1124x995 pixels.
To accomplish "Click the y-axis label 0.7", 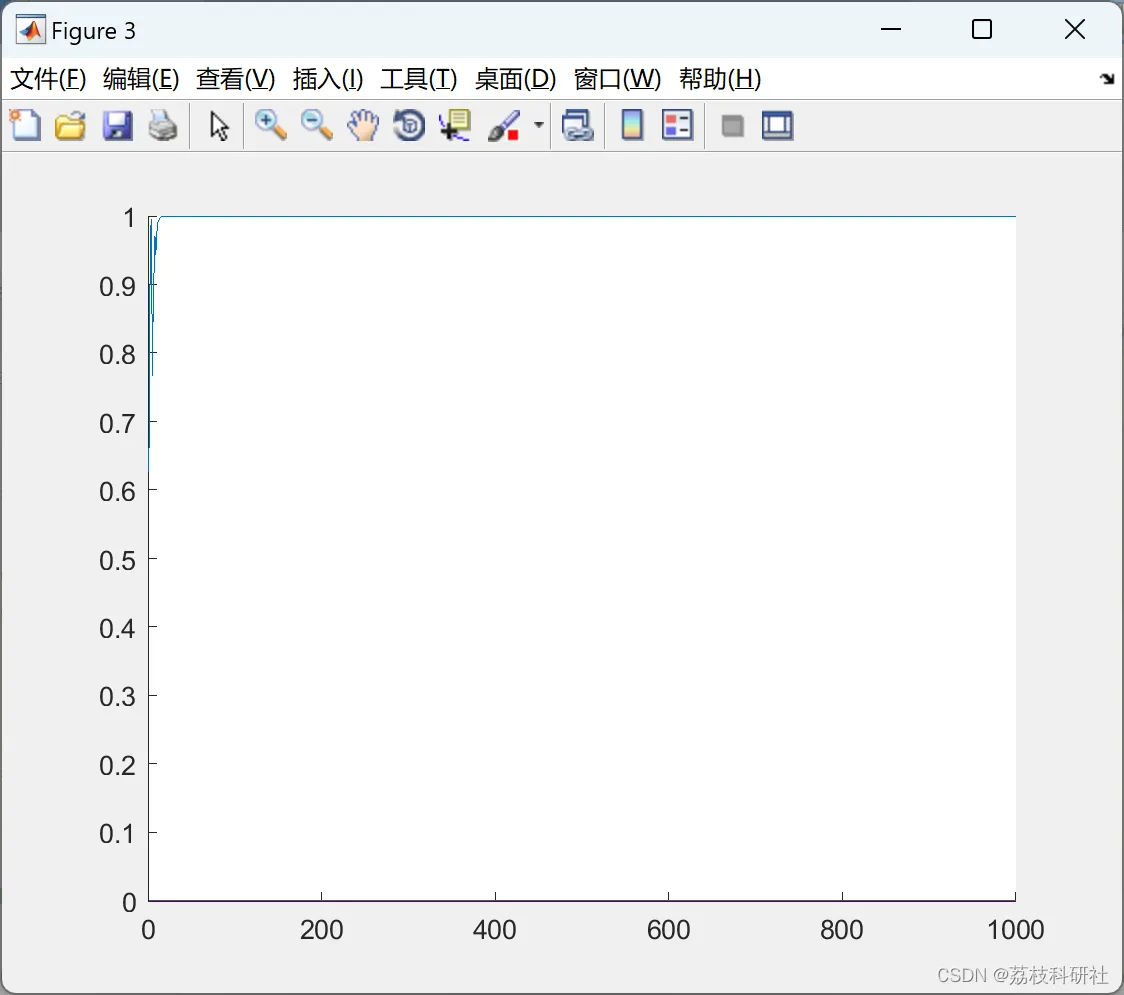I will point(118,423).
